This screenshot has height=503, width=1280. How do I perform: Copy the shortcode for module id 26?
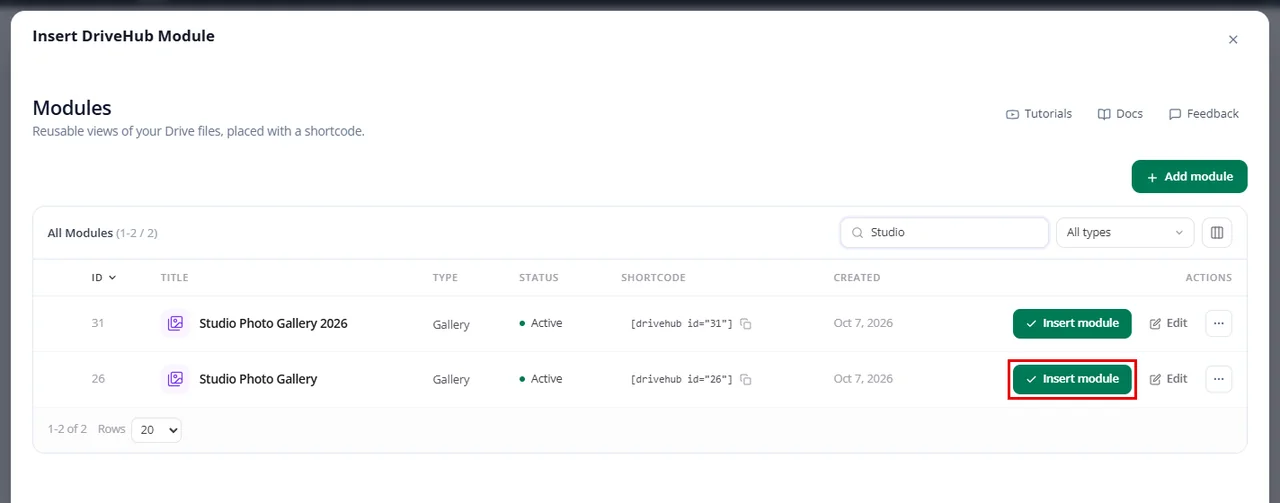pyautogui.click(x=746, y=380)
